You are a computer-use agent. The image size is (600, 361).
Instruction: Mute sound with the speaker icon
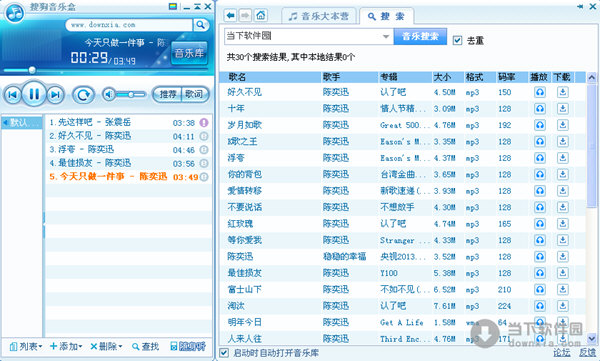(109, 95)
